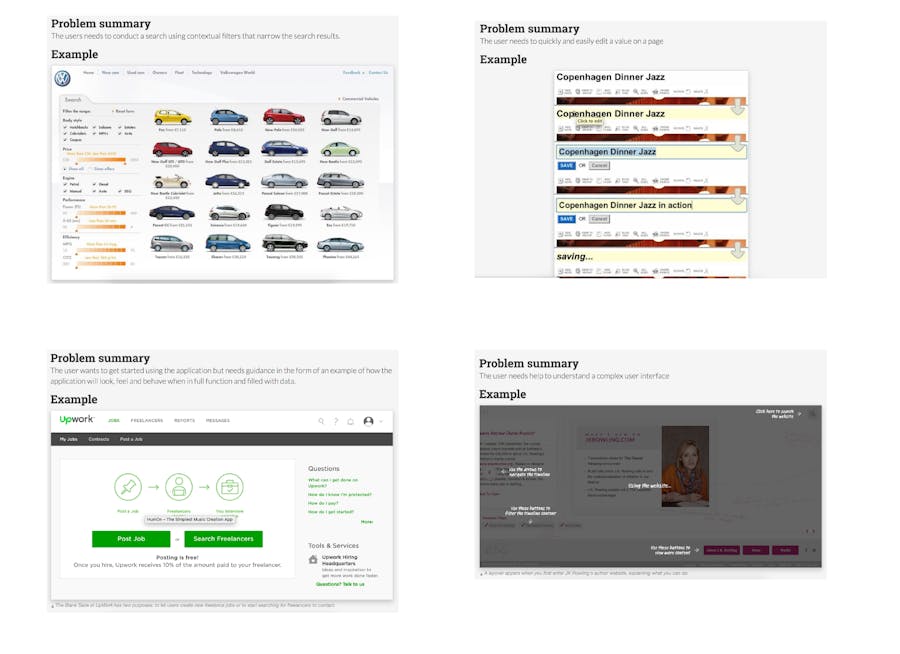Screen dimensions: 900x654
Task: Toggle the Manual gearbox checkbox
Action: [65, 191]
